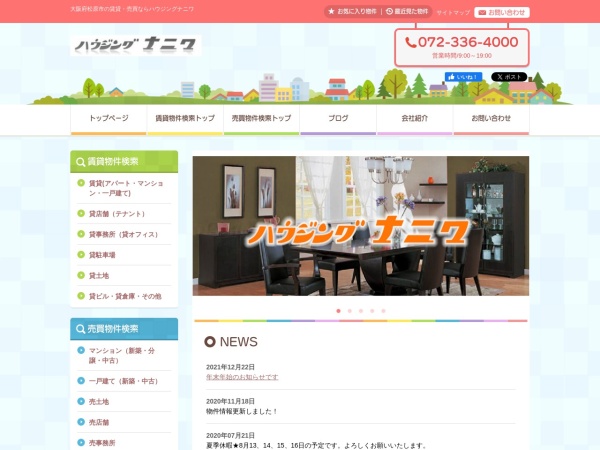Select 売店舗 in sidebar
The image size is (600, 450).
[99, 422]
